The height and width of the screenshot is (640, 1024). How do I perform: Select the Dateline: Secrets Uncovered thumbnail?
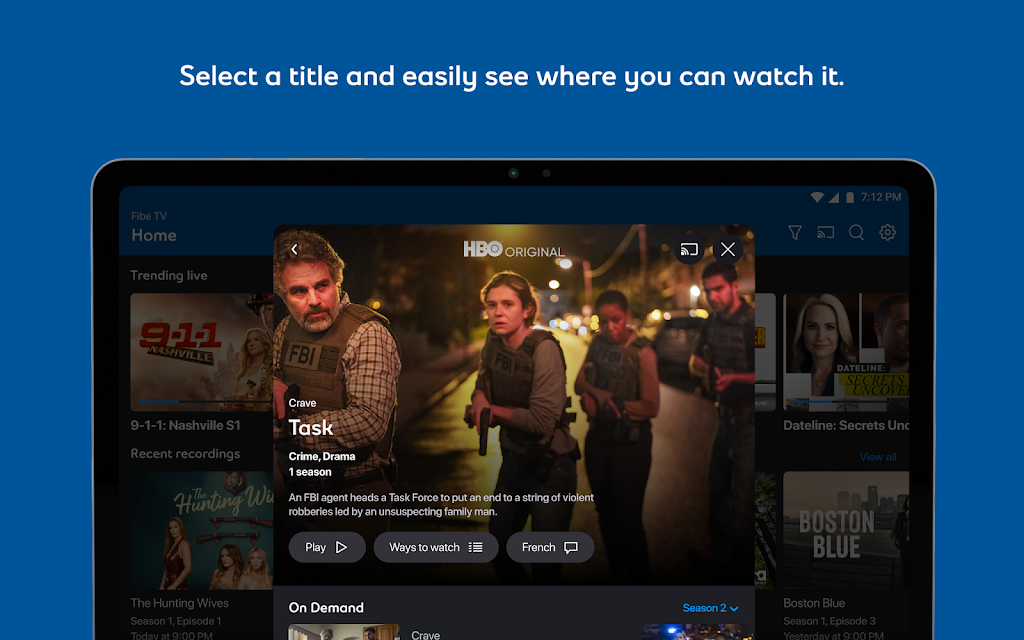845,352
